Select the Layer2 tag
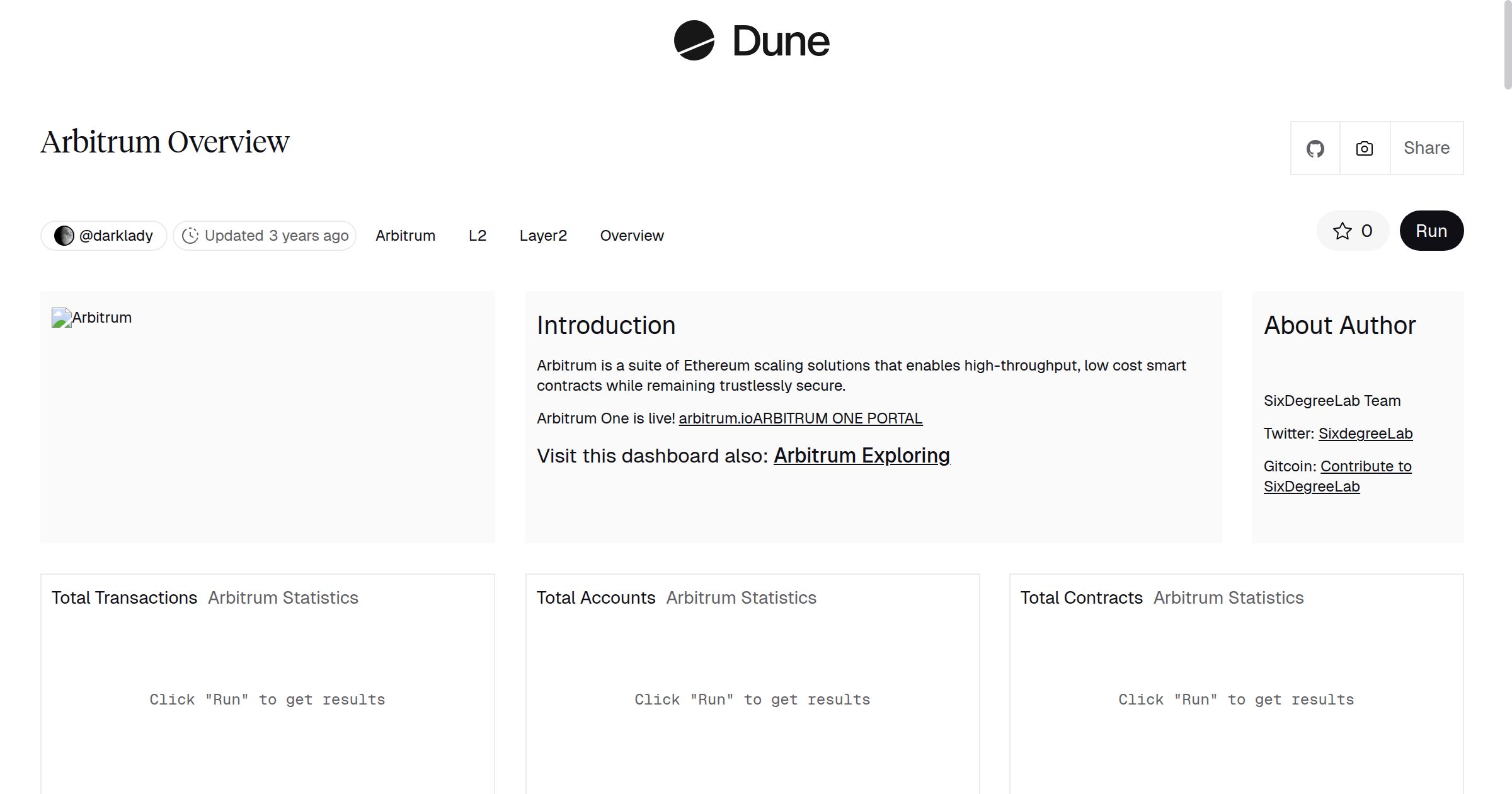The width and height of the screenshot is (1512, 794). coord(543,236)
